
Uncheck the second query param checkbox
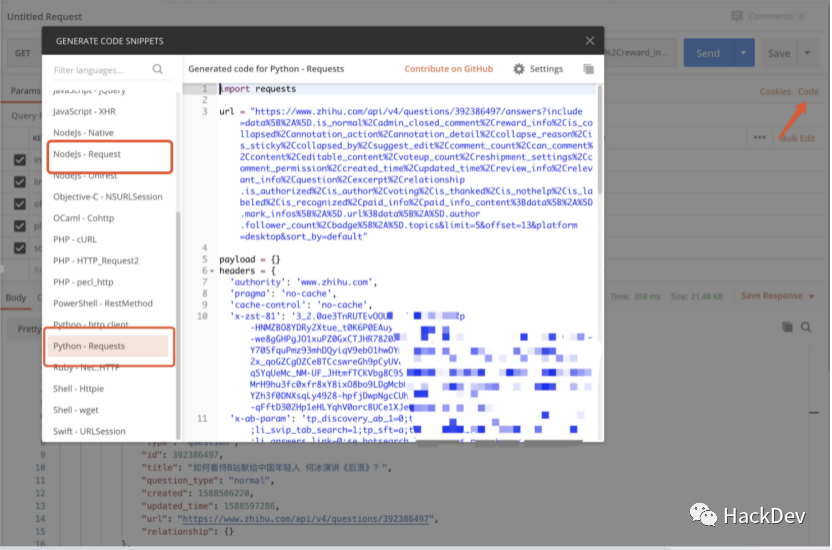(x=20, y=181)
